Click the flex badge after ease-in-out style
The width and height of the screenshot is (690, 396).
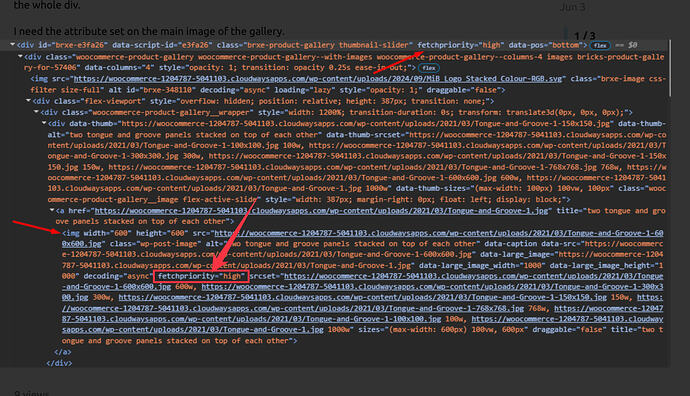click(x=429, y=68)
